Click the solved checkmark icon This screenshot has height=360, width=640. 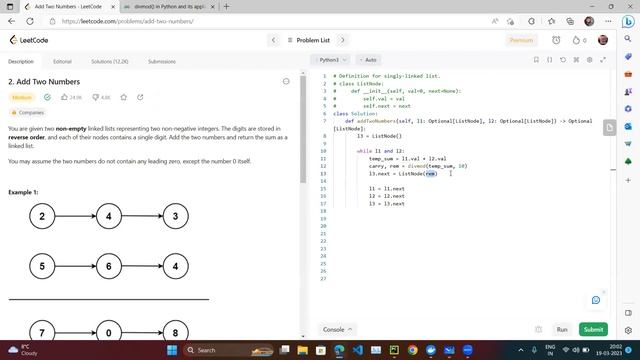(47, 97)
